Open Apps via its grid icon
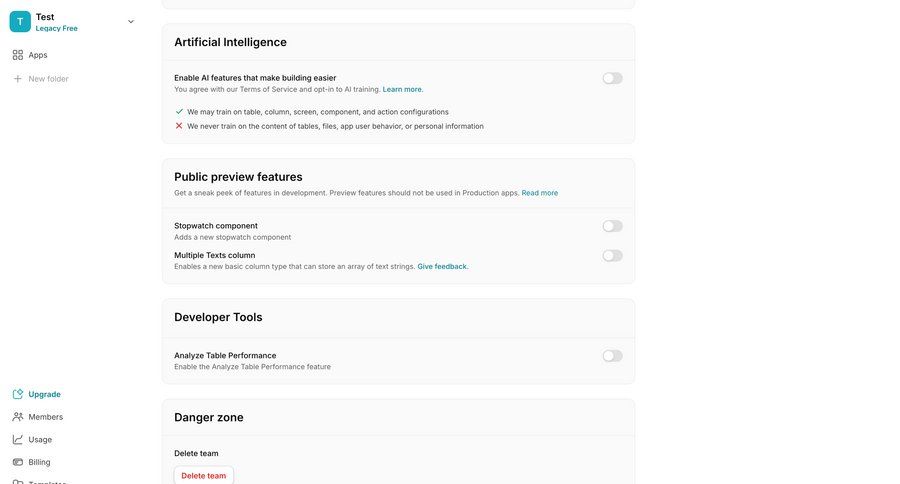Screen dimensions: 900x484 point(18,55)
